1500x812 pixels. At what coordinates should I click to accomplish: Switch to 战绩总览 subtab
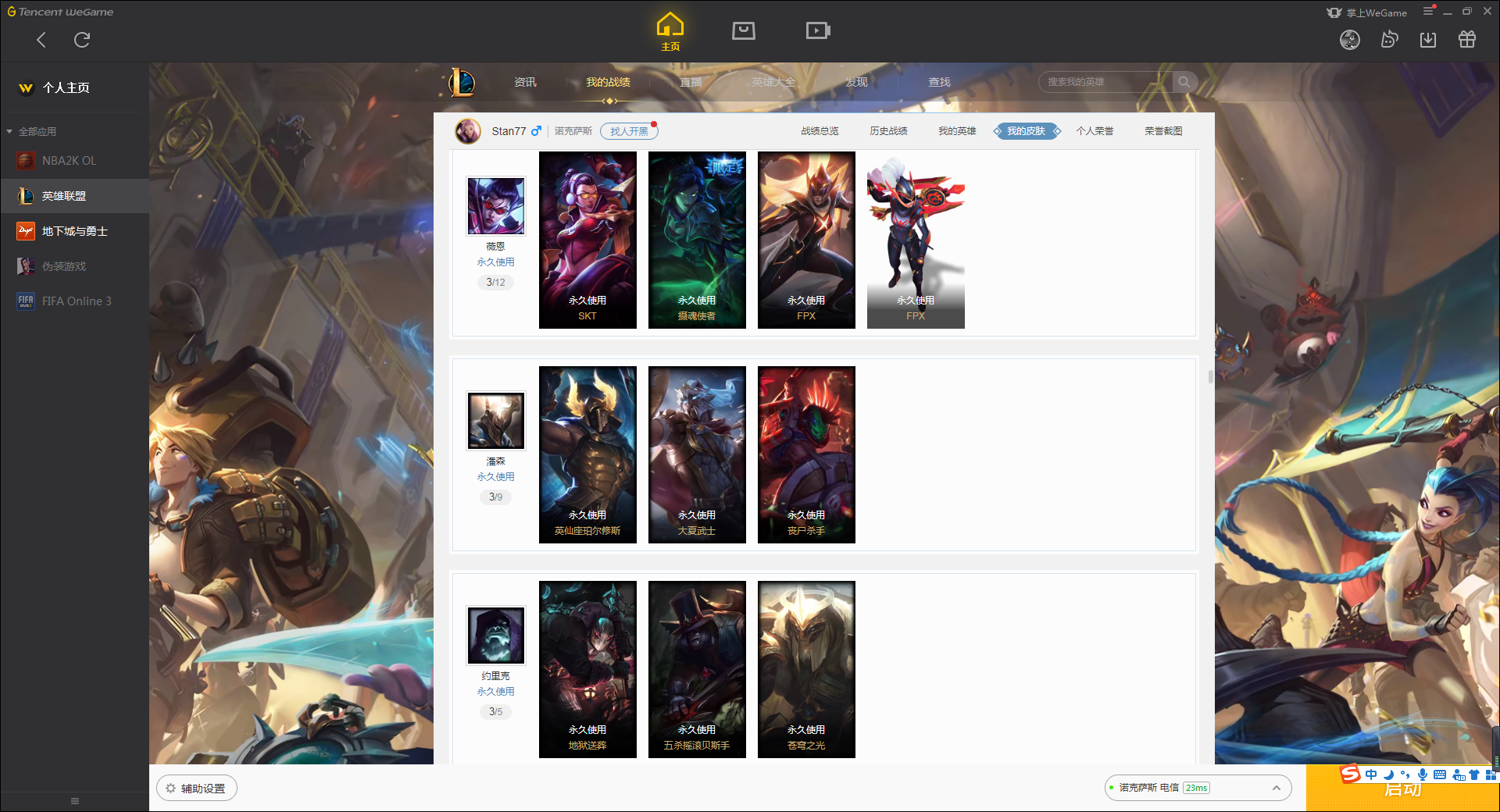coord(820,131)
